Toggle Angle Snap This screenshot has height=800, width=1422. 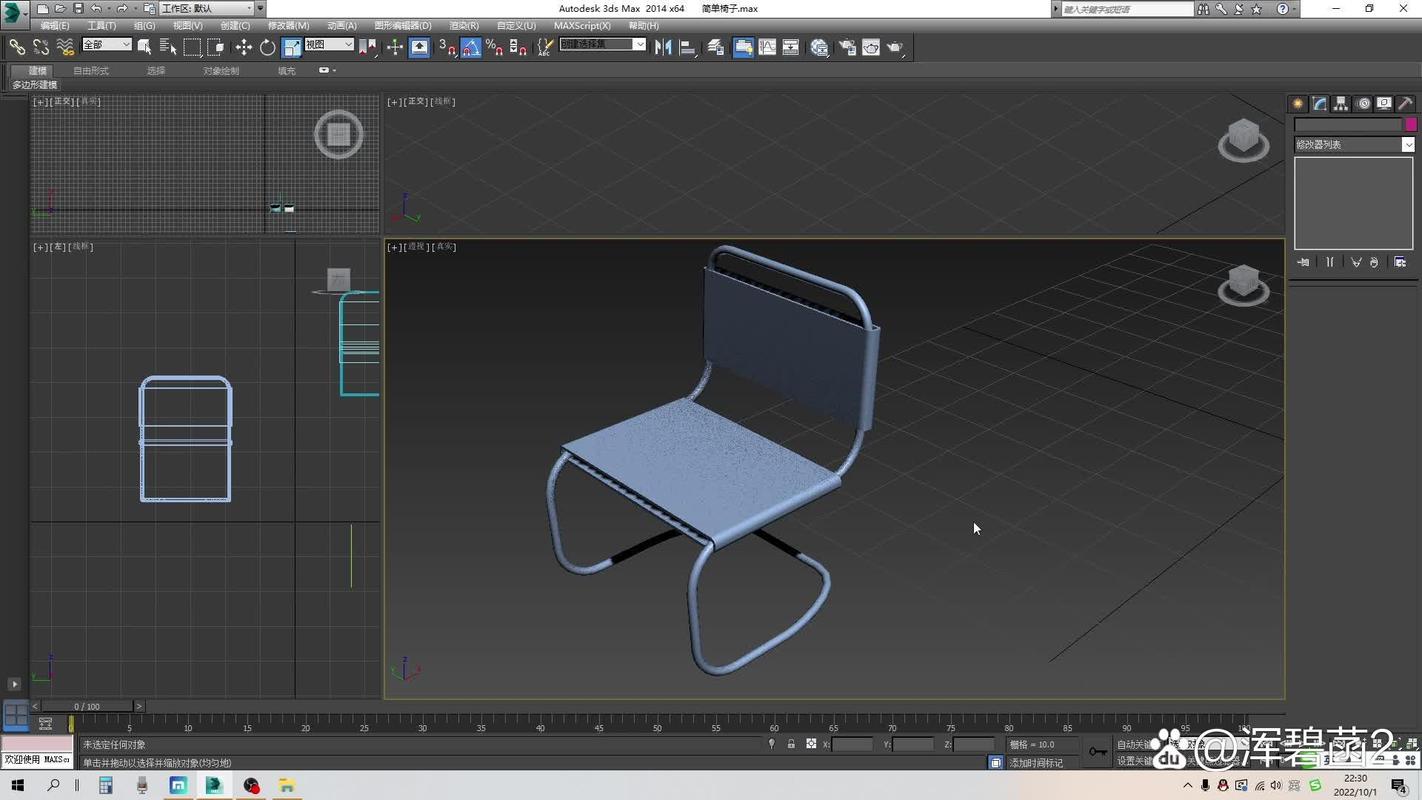(471, 47)
